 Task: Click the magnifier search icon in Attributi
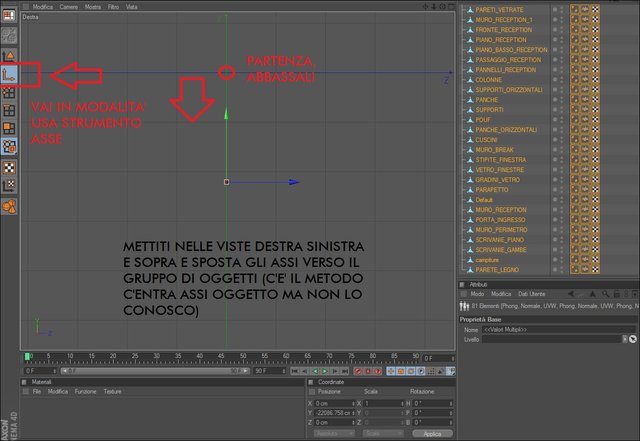point(605,294)
